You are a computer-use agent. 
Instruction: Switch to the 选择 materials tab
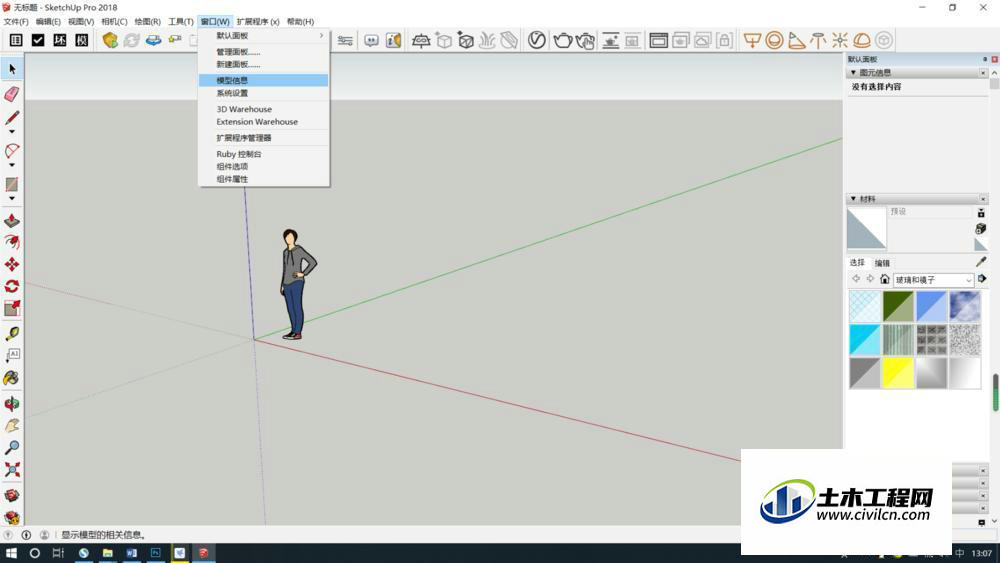click(857, 263)
